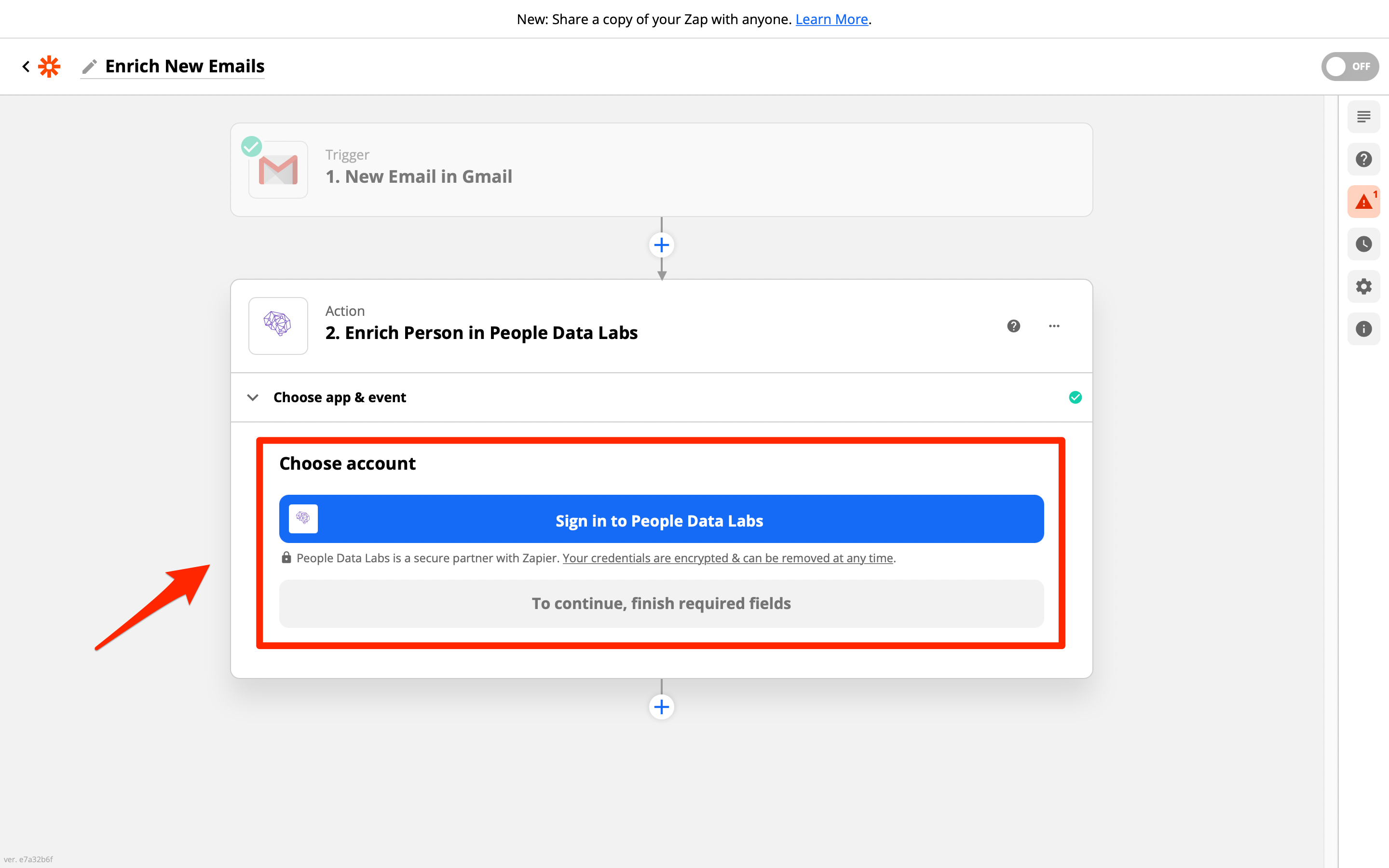Add a step below the action
Image resolution: width=1389 pixels, height=868 pixels.
coord(661,706)
